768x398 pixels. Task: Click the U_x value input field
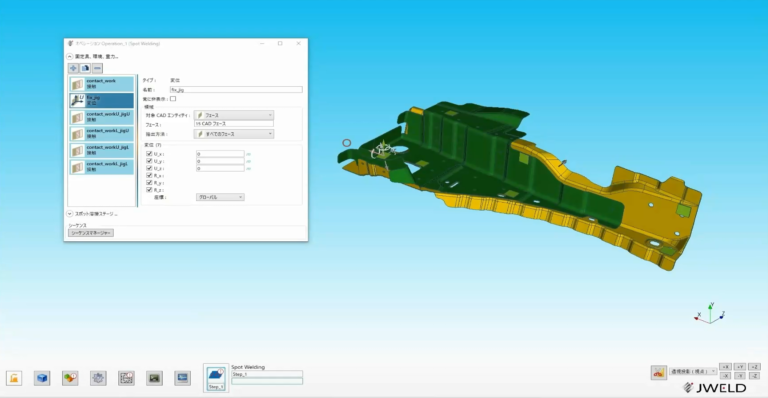(x=220, y=154)
